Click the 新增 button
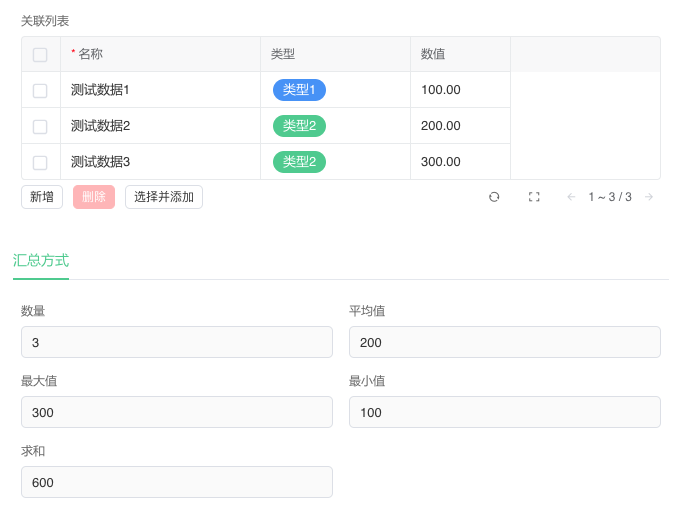 (x=42, y=197)
